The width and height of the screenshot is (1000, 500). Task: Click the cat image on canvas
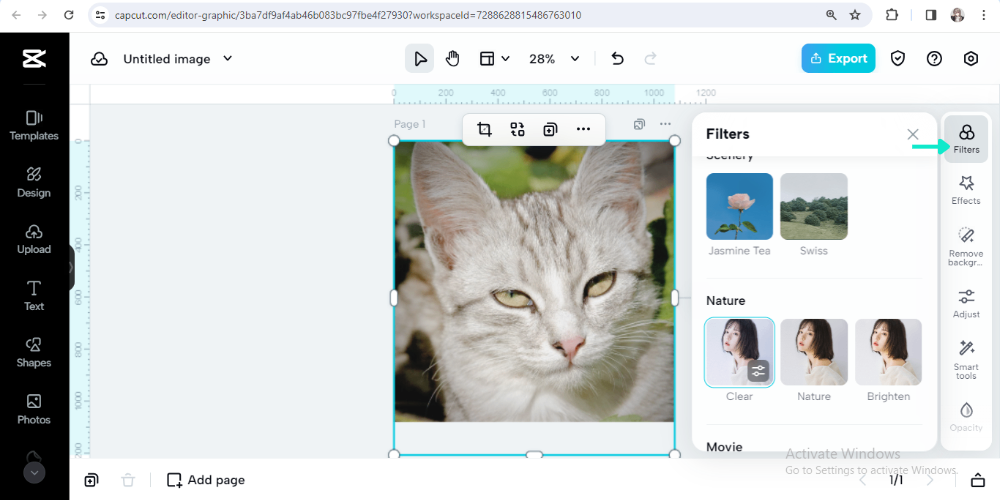click(x=534, y=281)
